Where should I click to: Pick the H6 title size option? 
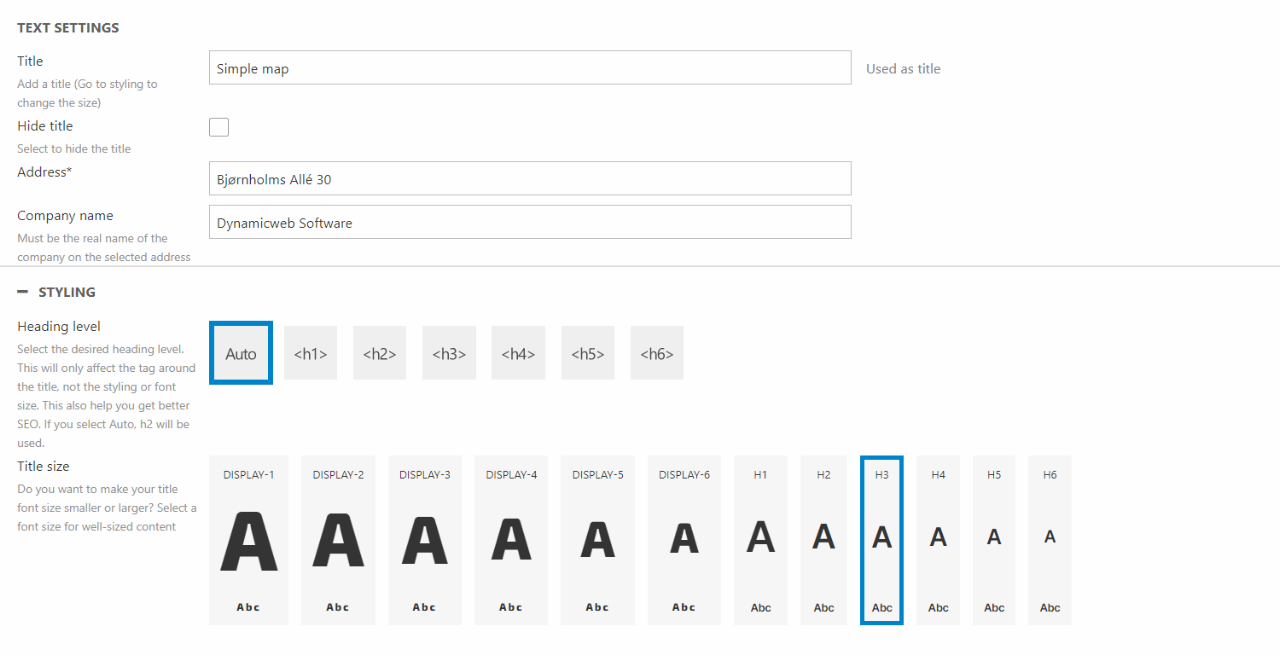[x=1049, y=540]
